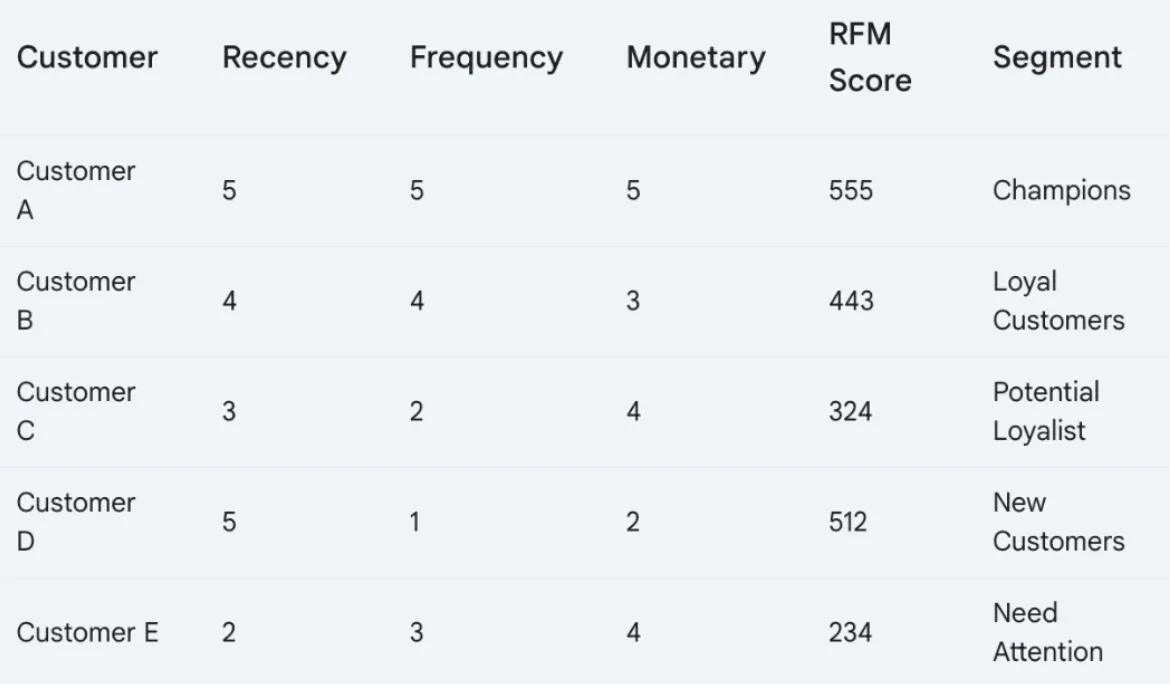Select the Loyal Customers segment cell
The width and height of the screenshot is (1170, 684).
click(1059, 301)
